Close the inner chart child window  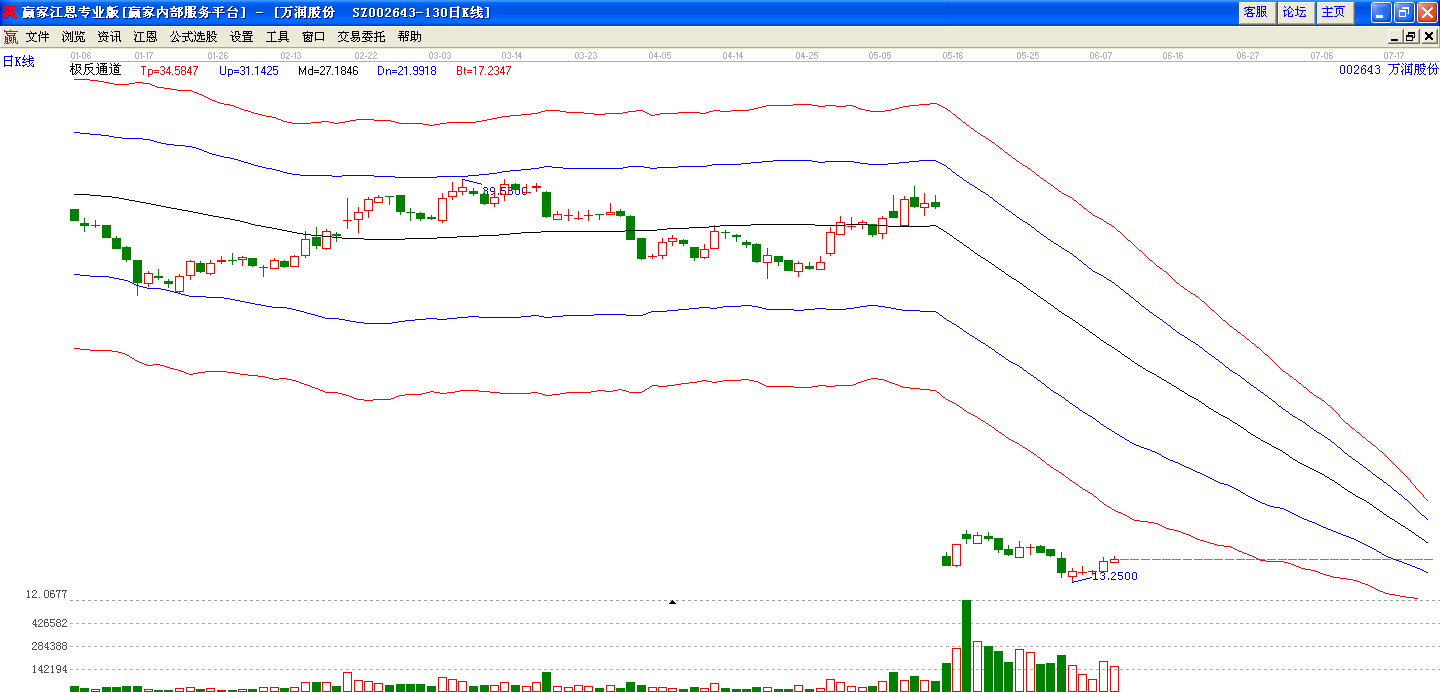1428,37
